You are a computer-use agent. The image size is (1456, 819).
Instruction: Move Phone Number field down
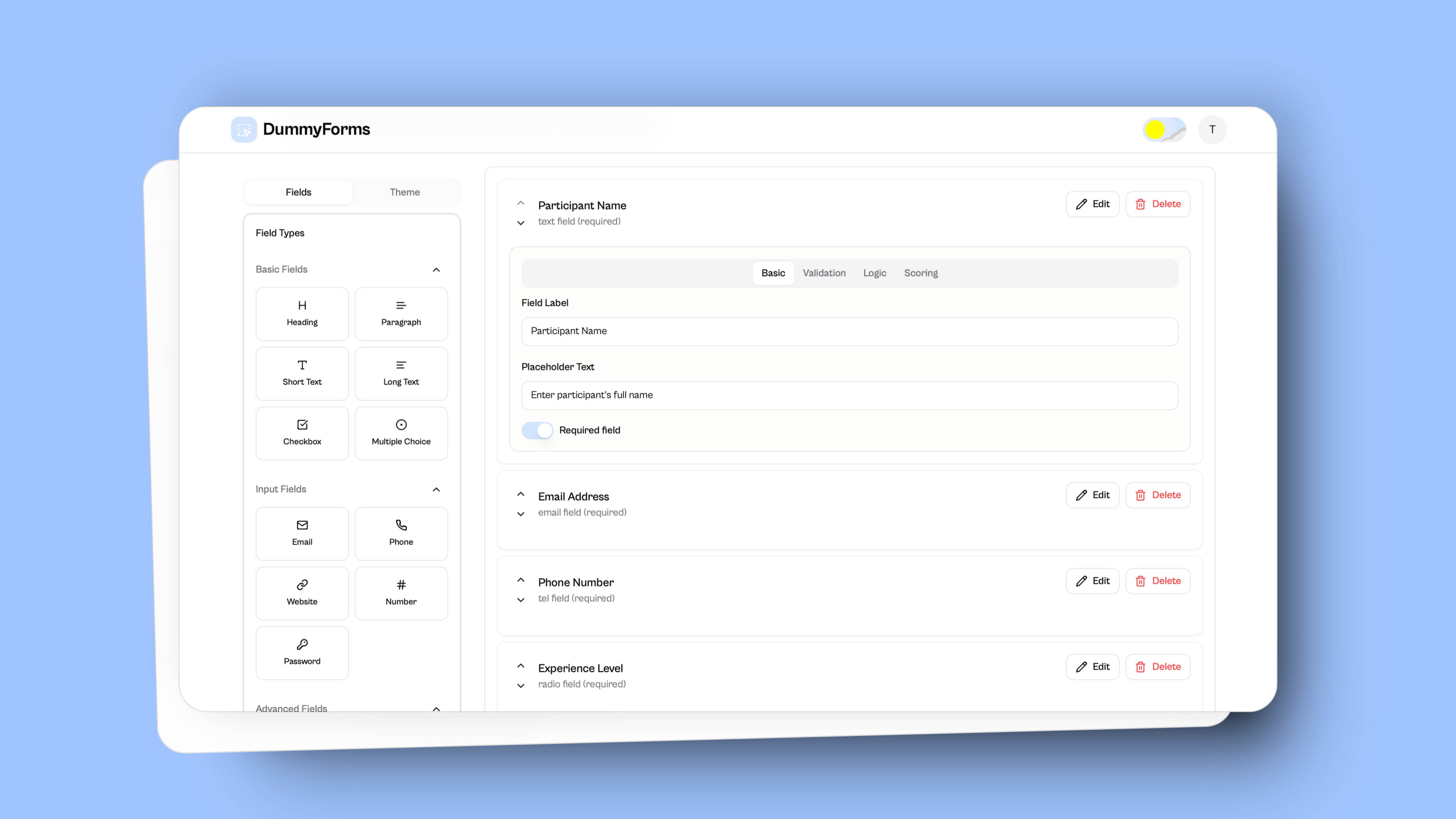click(x=521, y=600)
